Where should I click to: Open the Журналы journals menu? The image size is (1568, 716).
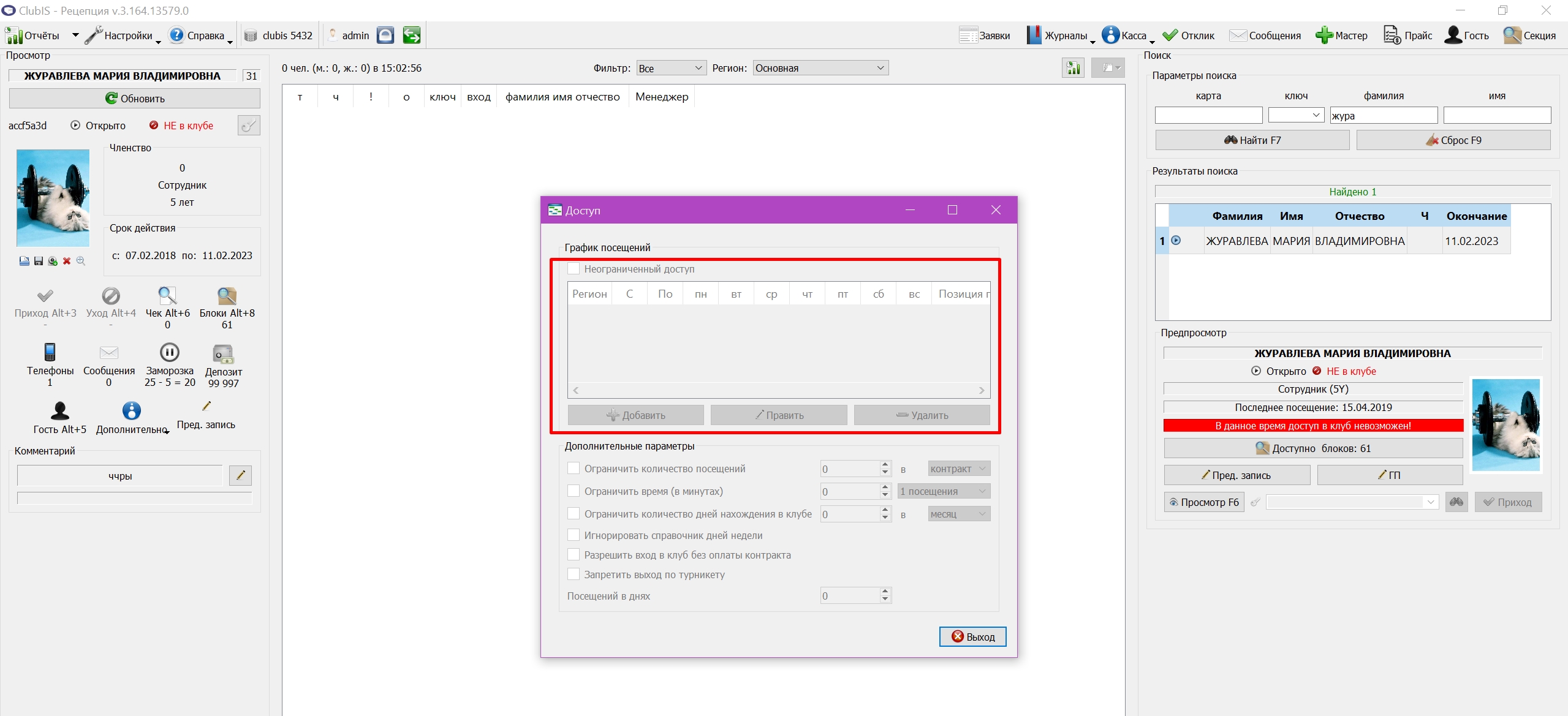[x=1060, y=36]
